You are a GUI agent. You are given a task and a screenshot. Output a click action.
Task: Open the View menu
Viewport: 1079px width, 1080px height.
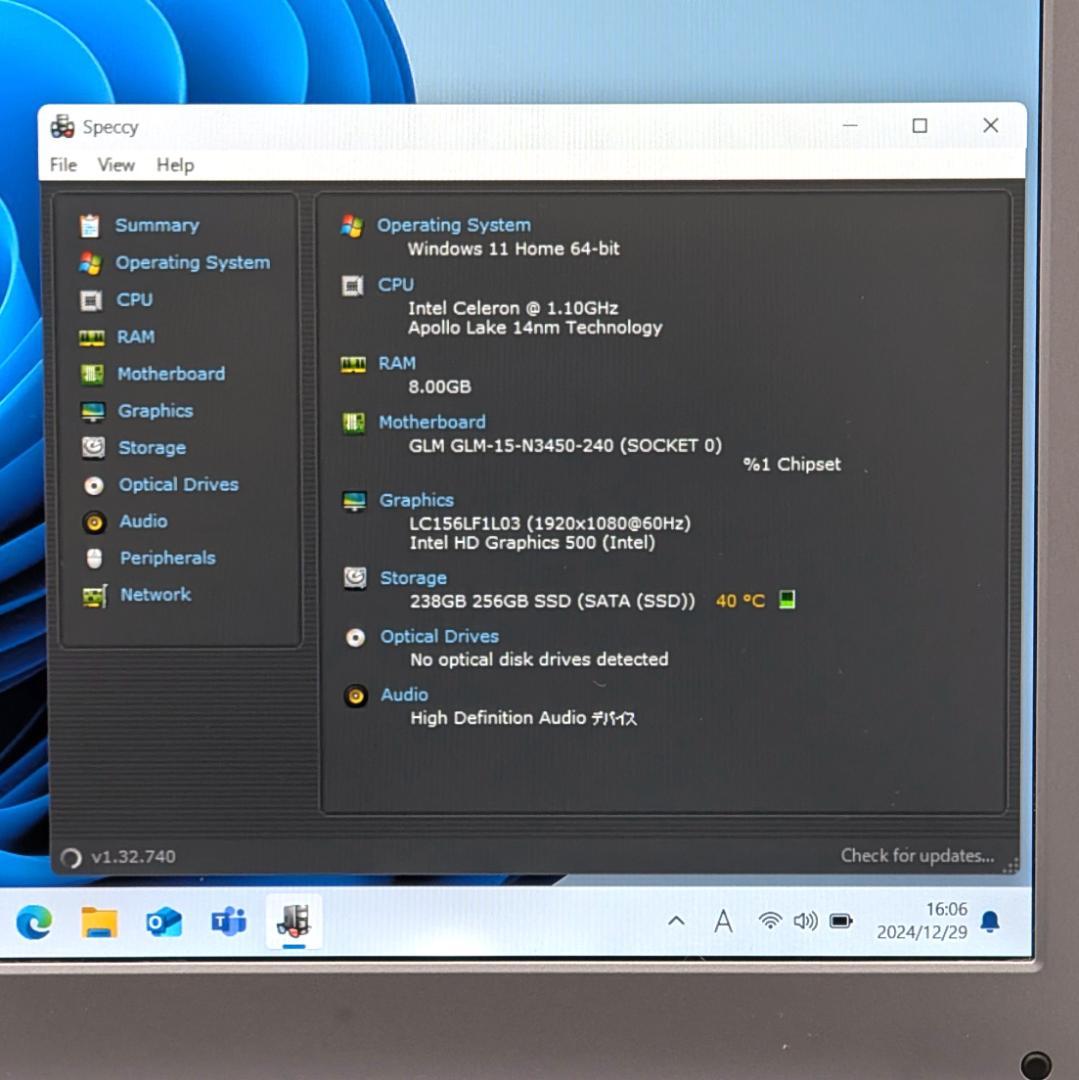[x=115, y=165]
